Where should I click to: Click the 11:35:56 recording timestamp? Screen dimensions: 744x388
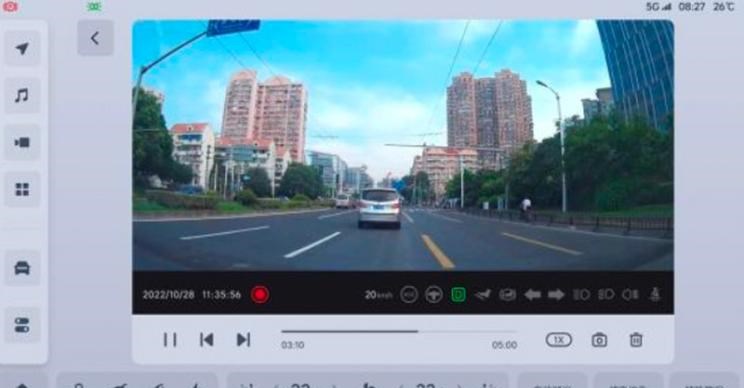[x=221, y=295]
